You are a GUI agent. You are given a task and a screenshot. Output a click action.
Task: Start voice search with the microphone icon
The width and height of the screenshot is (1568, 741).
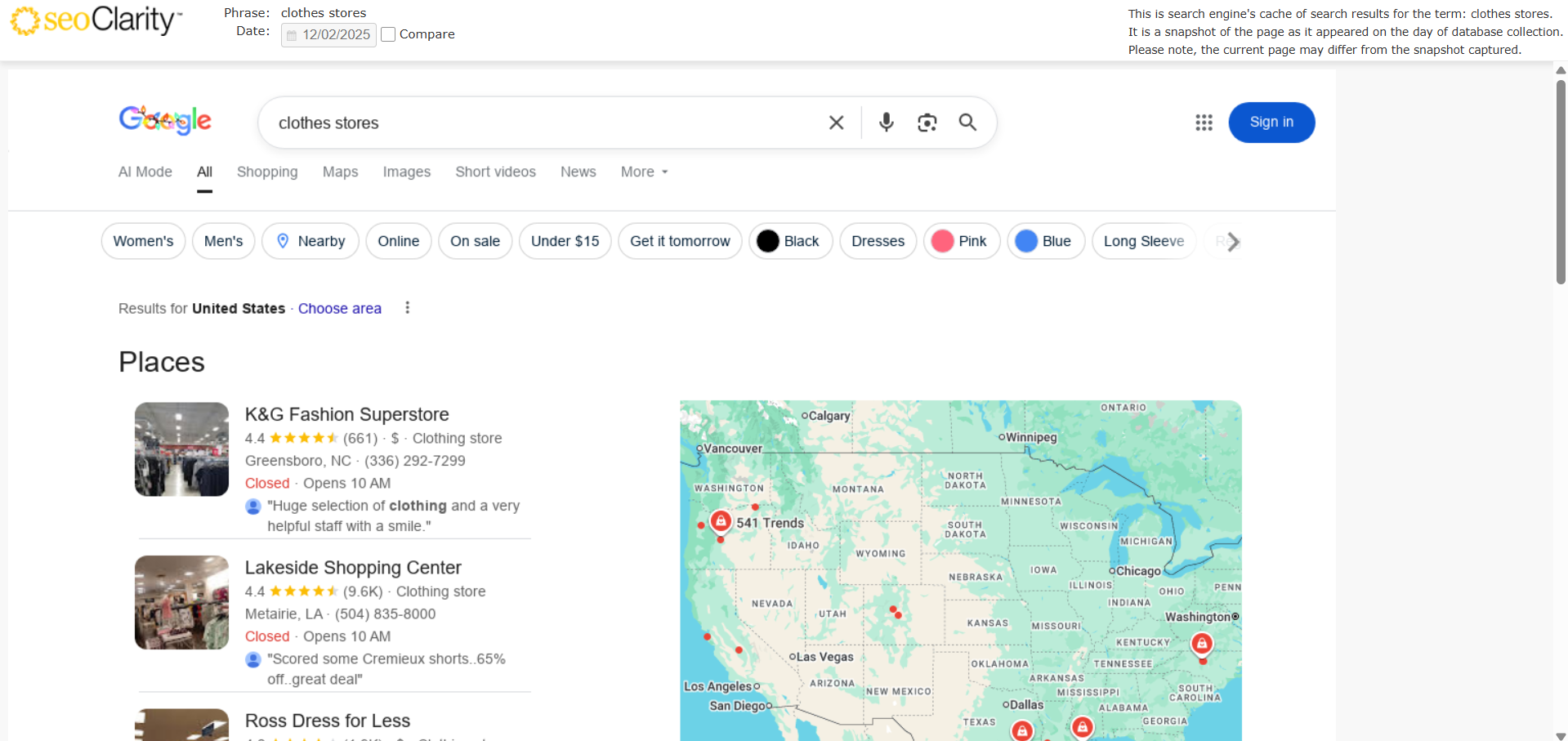click(x=886, y=123)
